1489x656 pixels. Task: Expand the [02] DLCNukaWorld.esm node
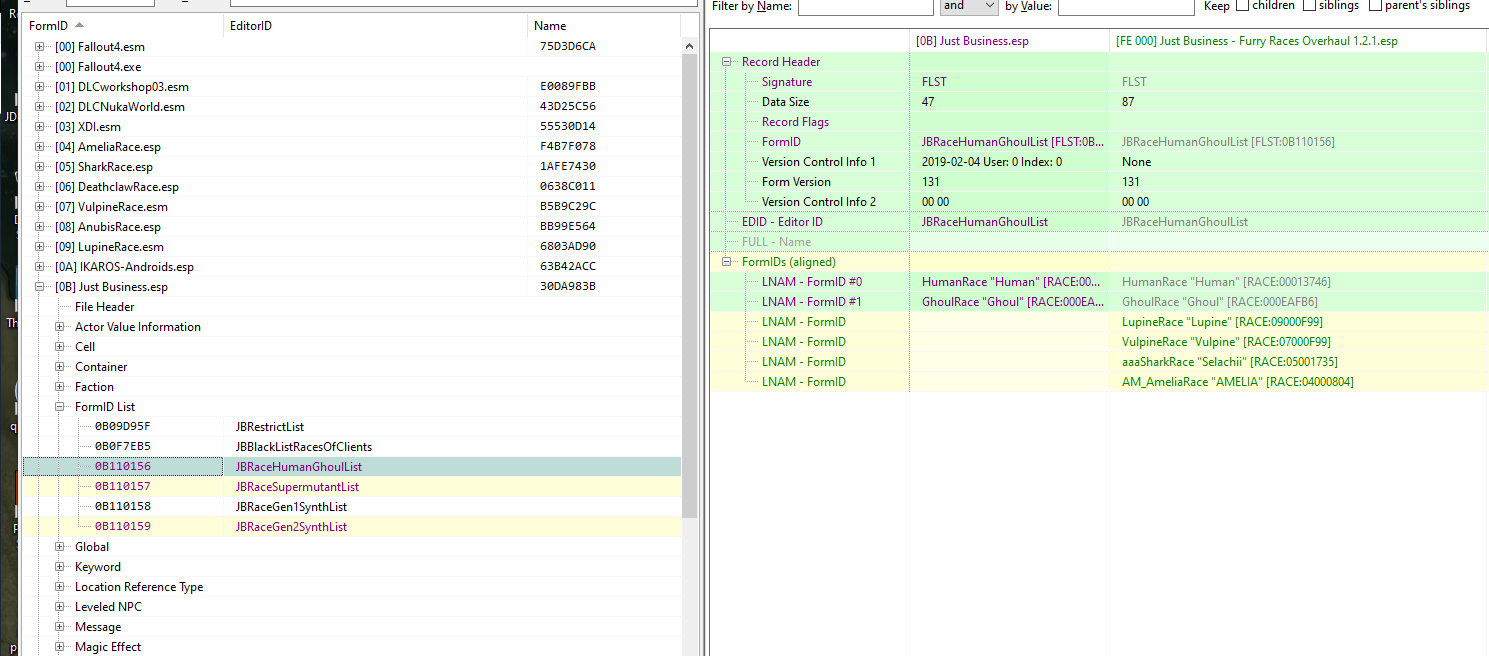40,107
